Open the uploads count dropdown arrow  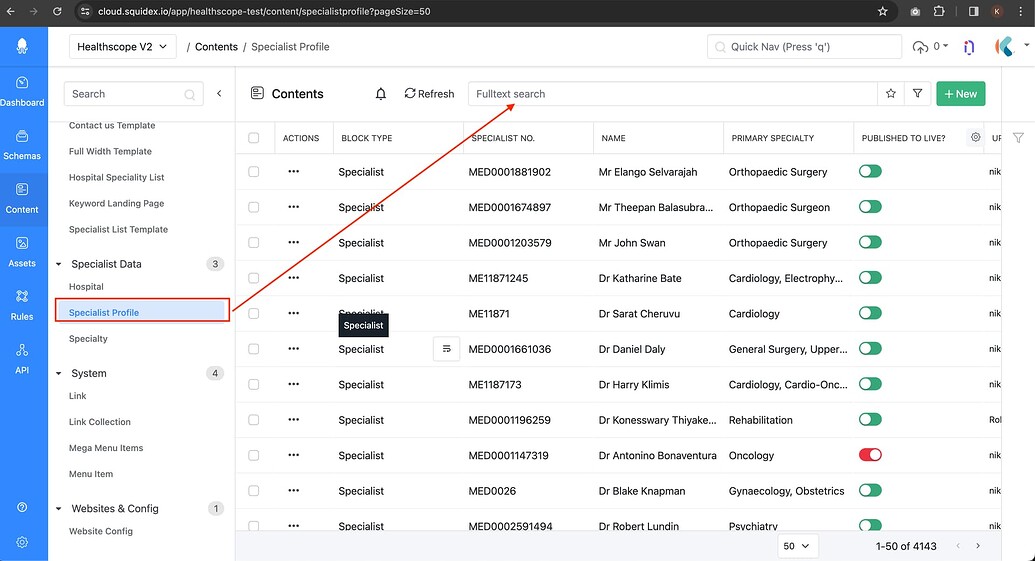(x=945, y=46)
